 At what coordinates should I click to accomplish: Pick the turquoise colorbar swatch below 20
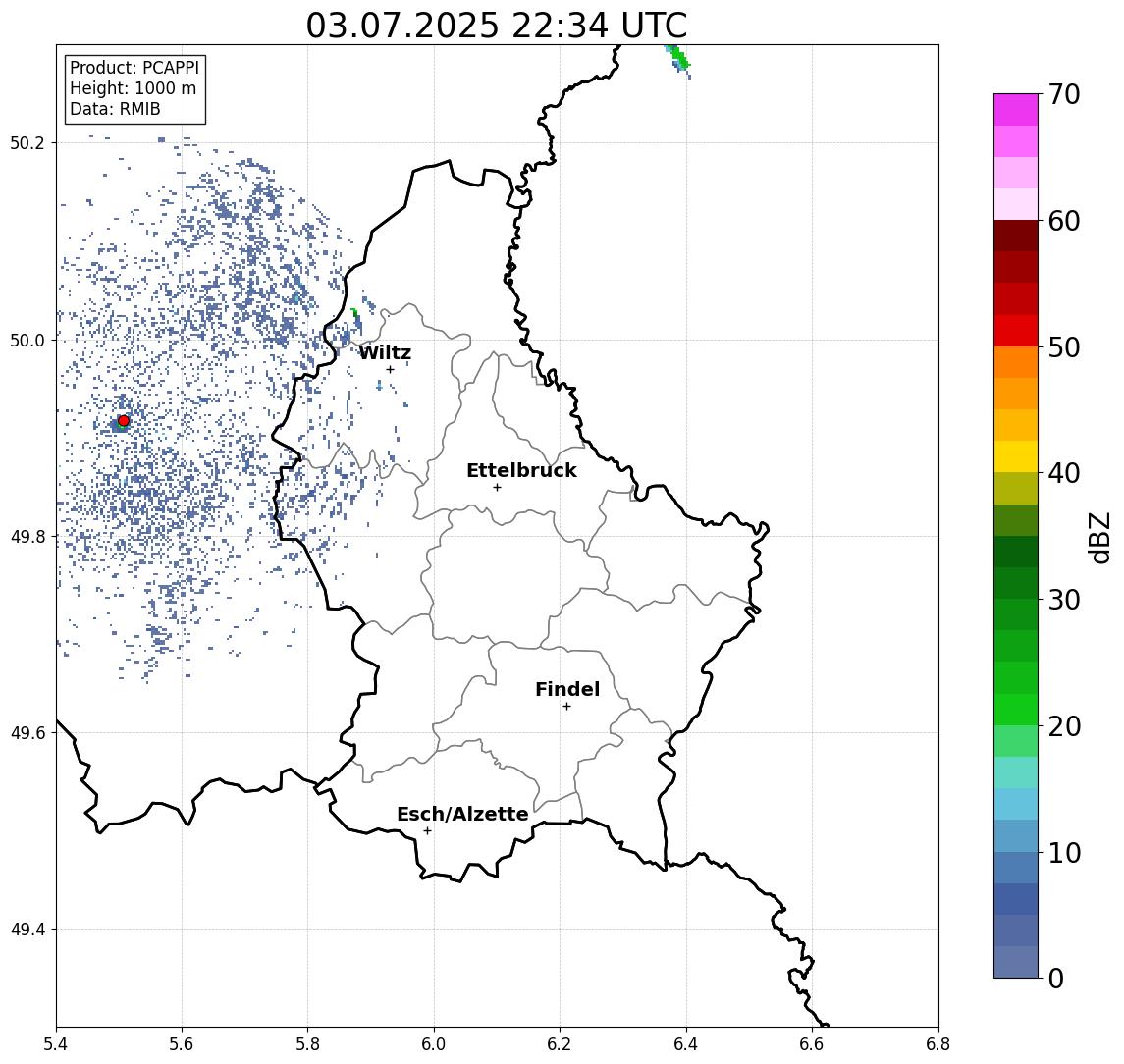click(1016, 772)
